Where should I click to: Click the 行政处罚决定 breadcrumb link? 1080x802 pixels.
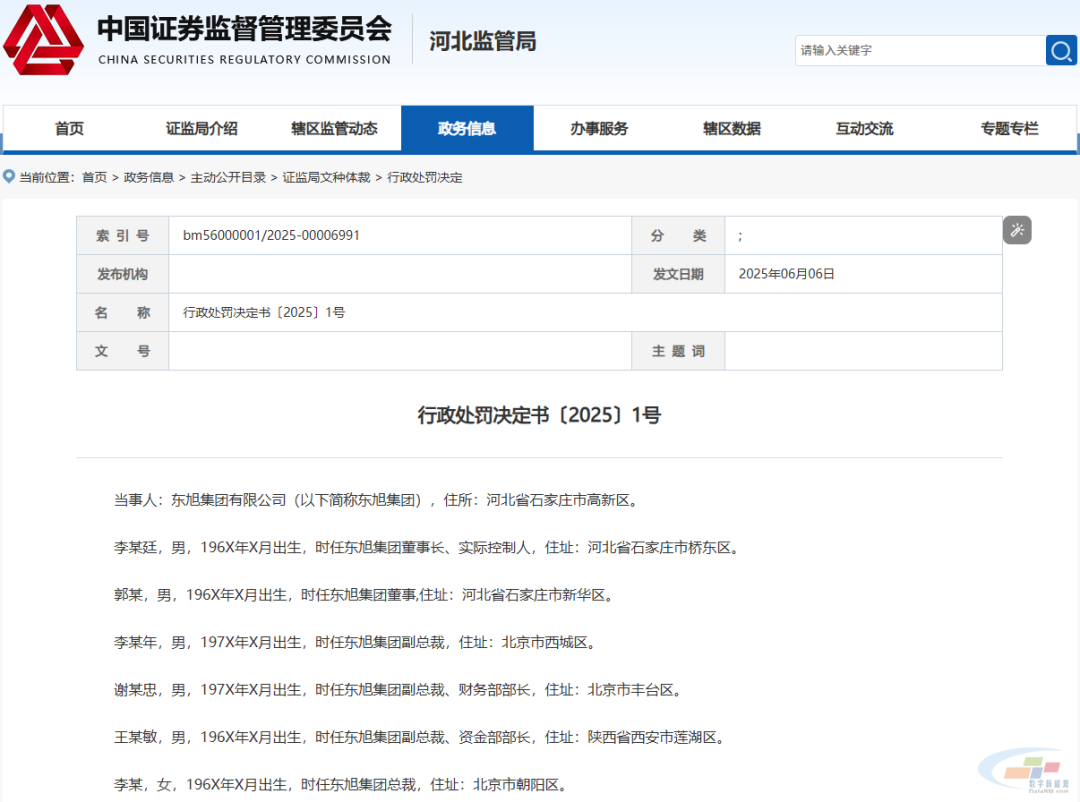point(425,178)
